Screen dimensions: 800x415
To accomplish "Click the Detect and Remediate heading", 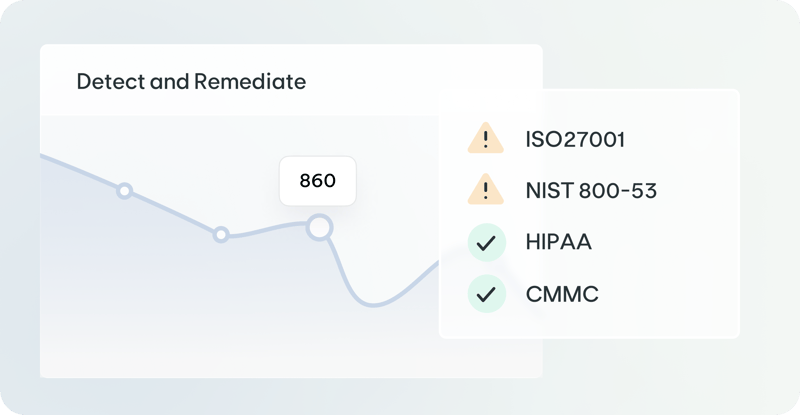I will (191, 82).
